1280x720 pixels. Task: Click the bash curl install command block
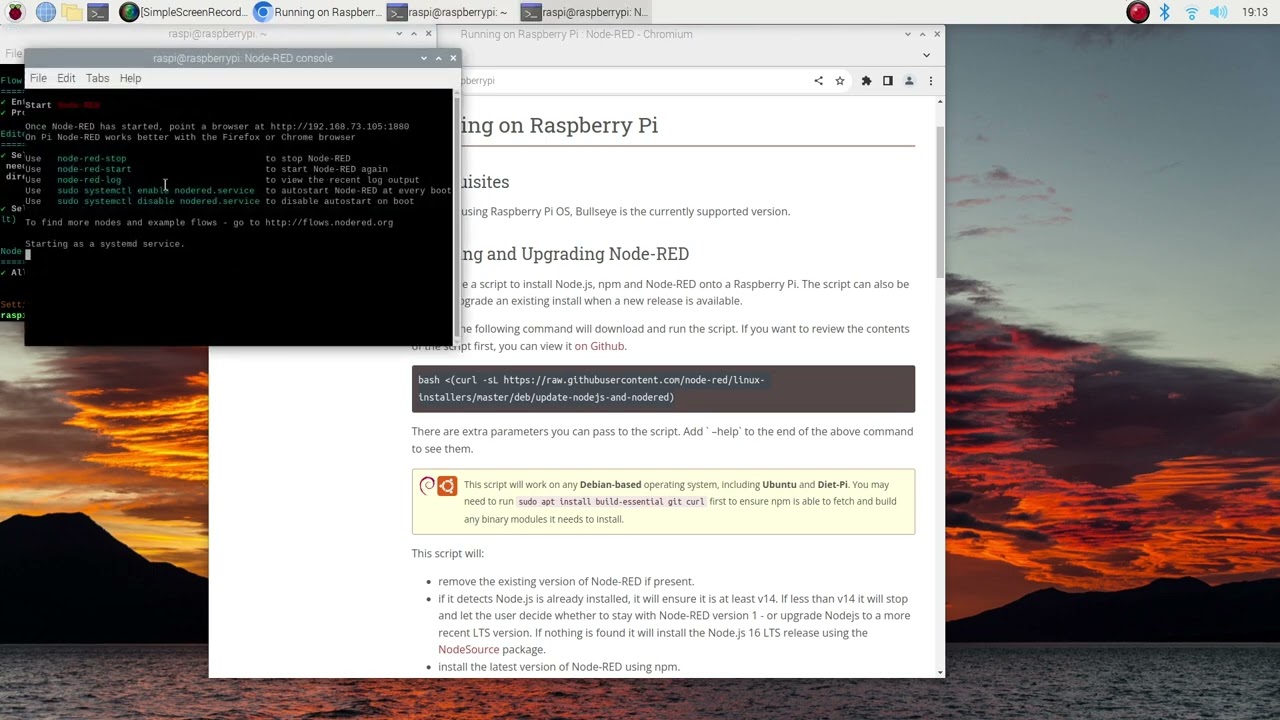pyautogui.click(x=663, y=388)
